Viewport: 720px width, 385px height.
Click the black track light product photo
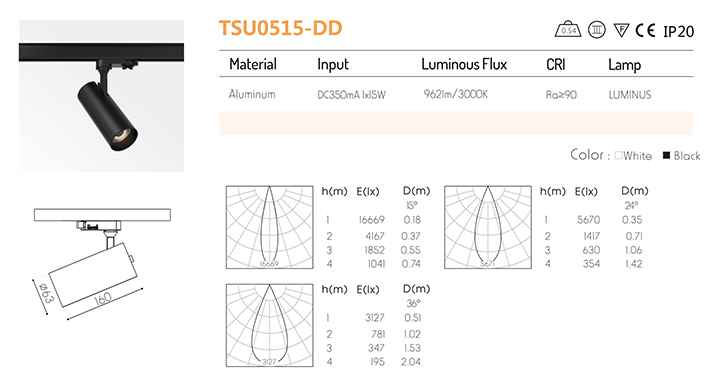click(x=101, y=96)
